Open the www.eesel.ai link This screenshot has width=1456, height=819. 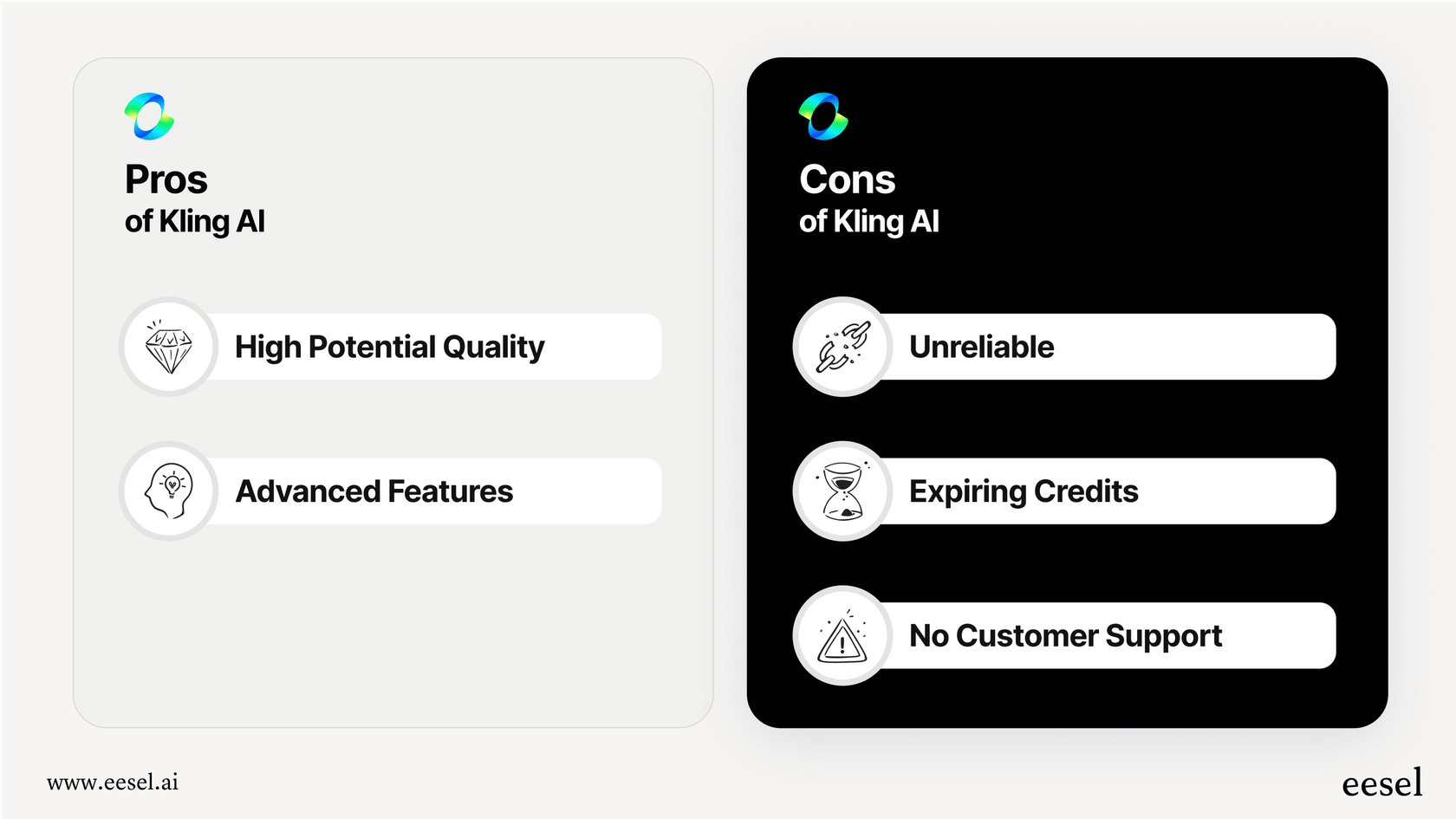[113, 783]
